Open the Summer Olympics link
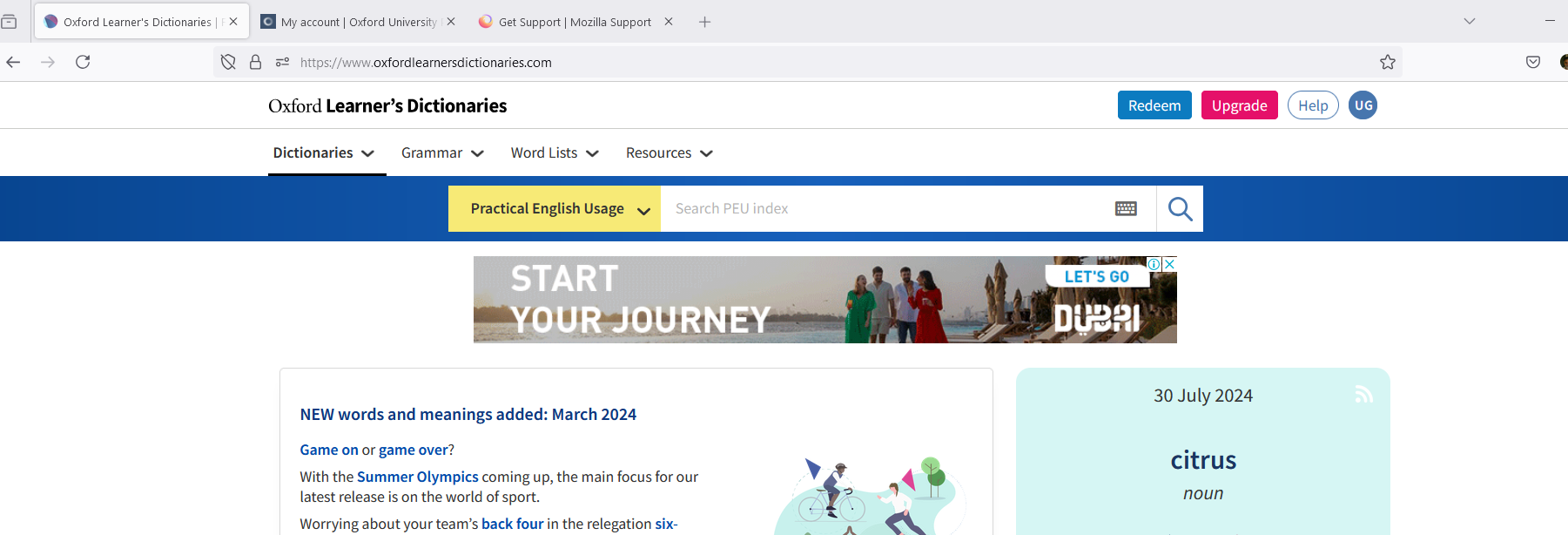 (418, 477)
